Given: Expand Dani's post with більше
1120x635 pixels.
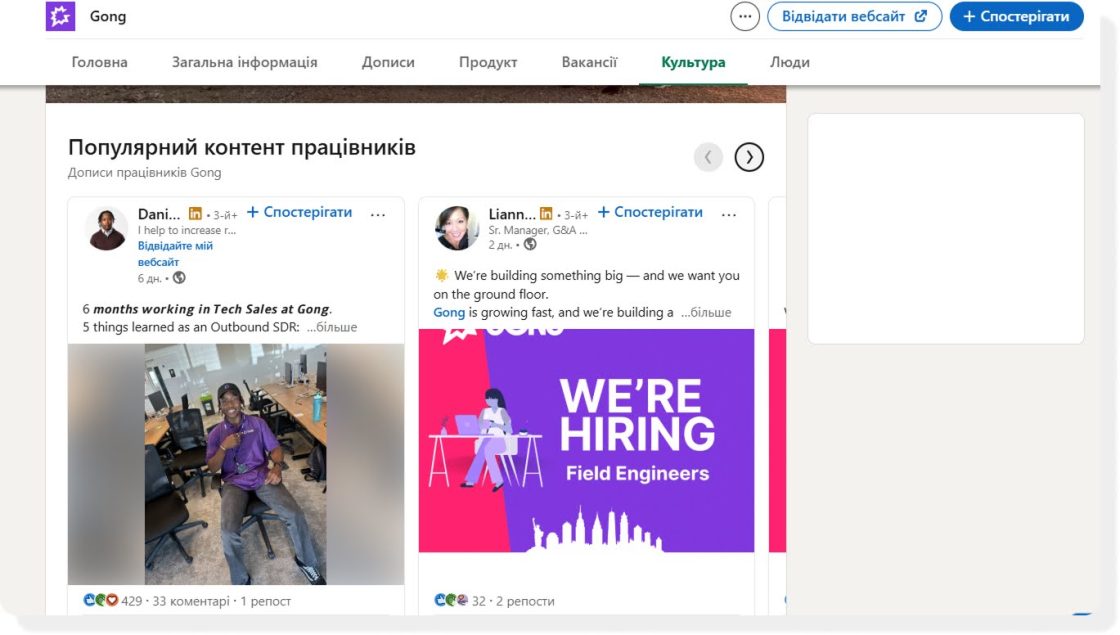Looking at the screenshot, I should pyautogui.click(x=332, y=327).
